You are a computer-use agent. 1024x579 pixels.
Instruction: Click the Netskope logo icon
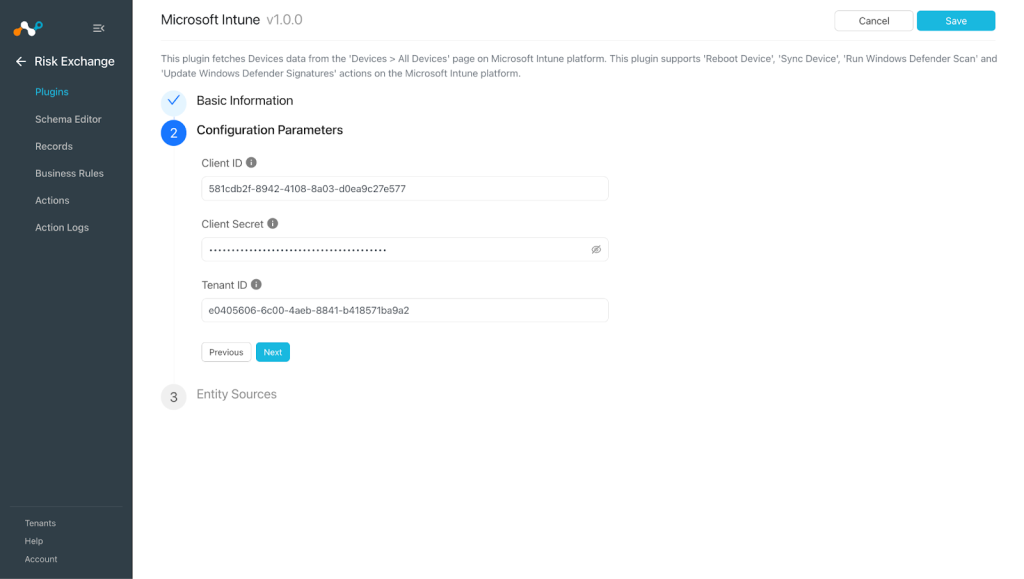[x=28, y=28]
